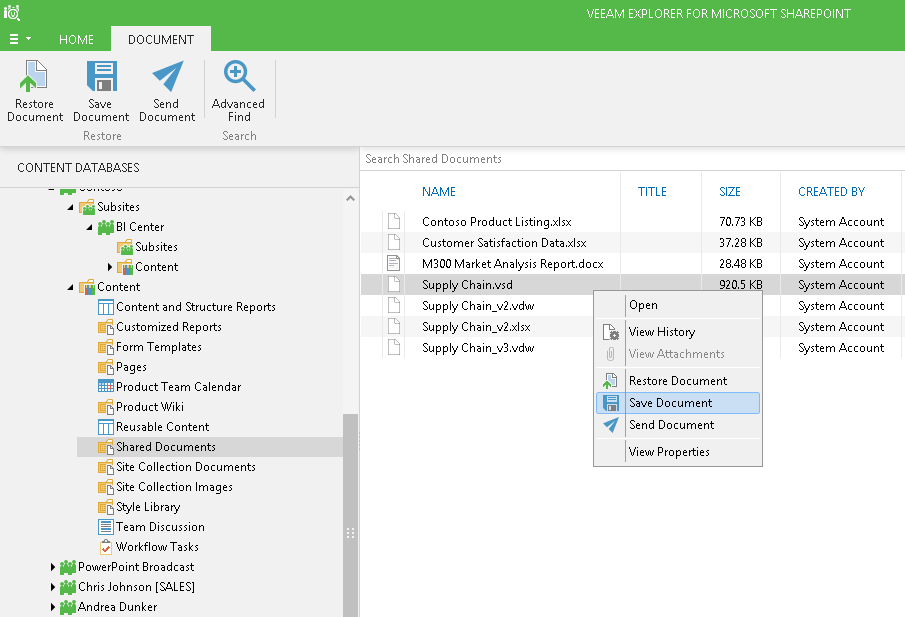Screen dimensions: 905x617
Task: Click the Product Team Calendar icon
Action: point(106,387)
